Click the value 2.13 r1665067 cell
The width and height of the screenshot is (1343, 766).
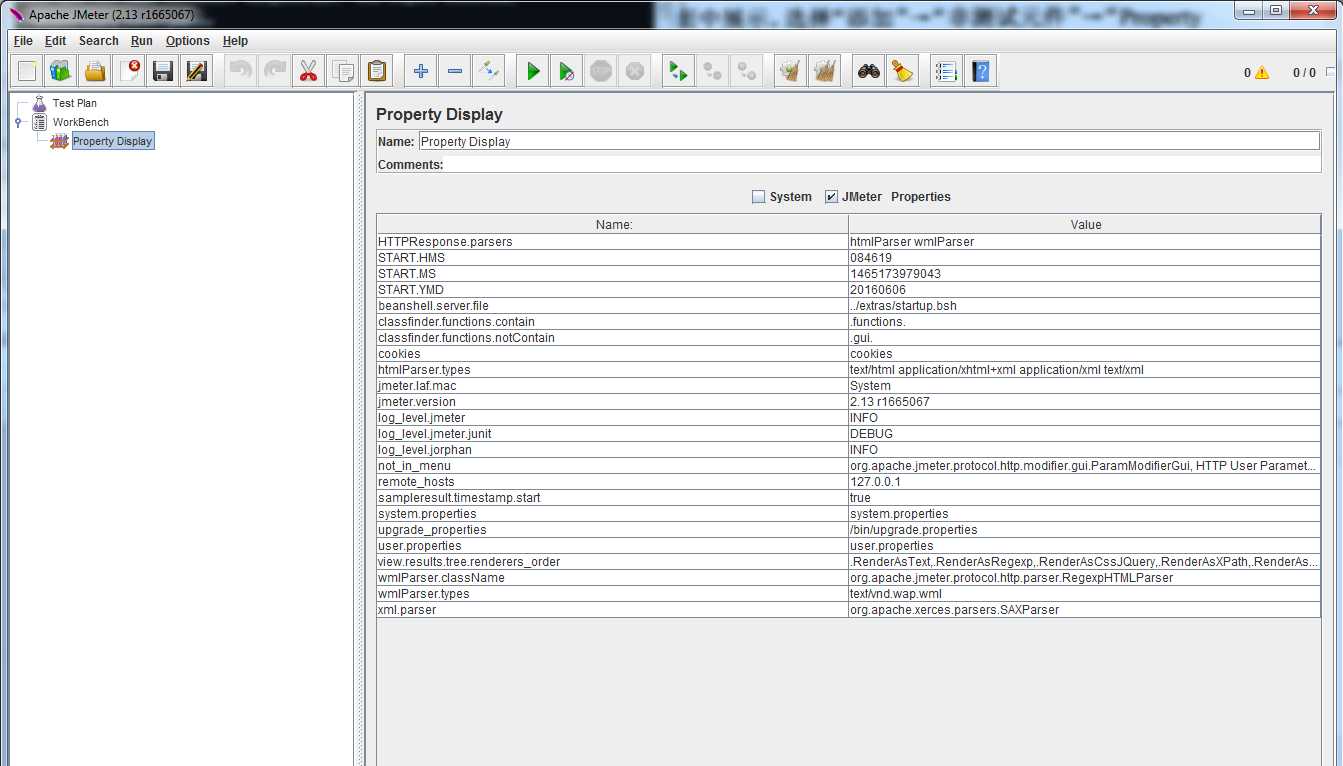point(1085,402)
